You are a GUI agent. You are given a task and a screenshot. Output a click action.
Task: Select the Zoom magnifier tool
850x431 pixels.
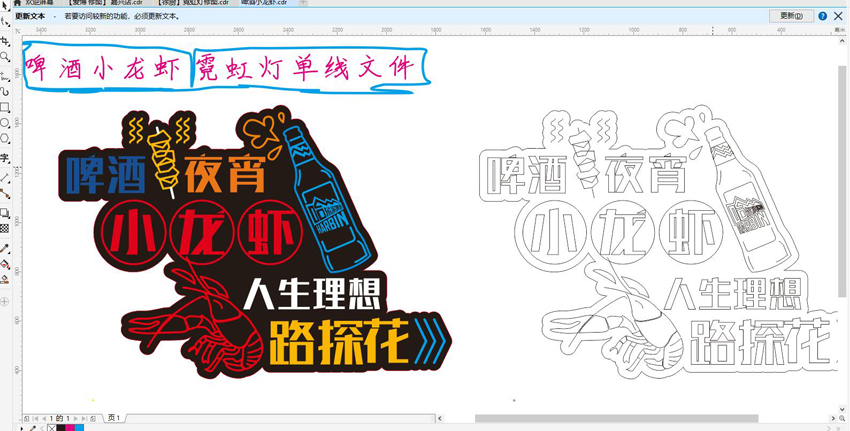coord(5,57)
